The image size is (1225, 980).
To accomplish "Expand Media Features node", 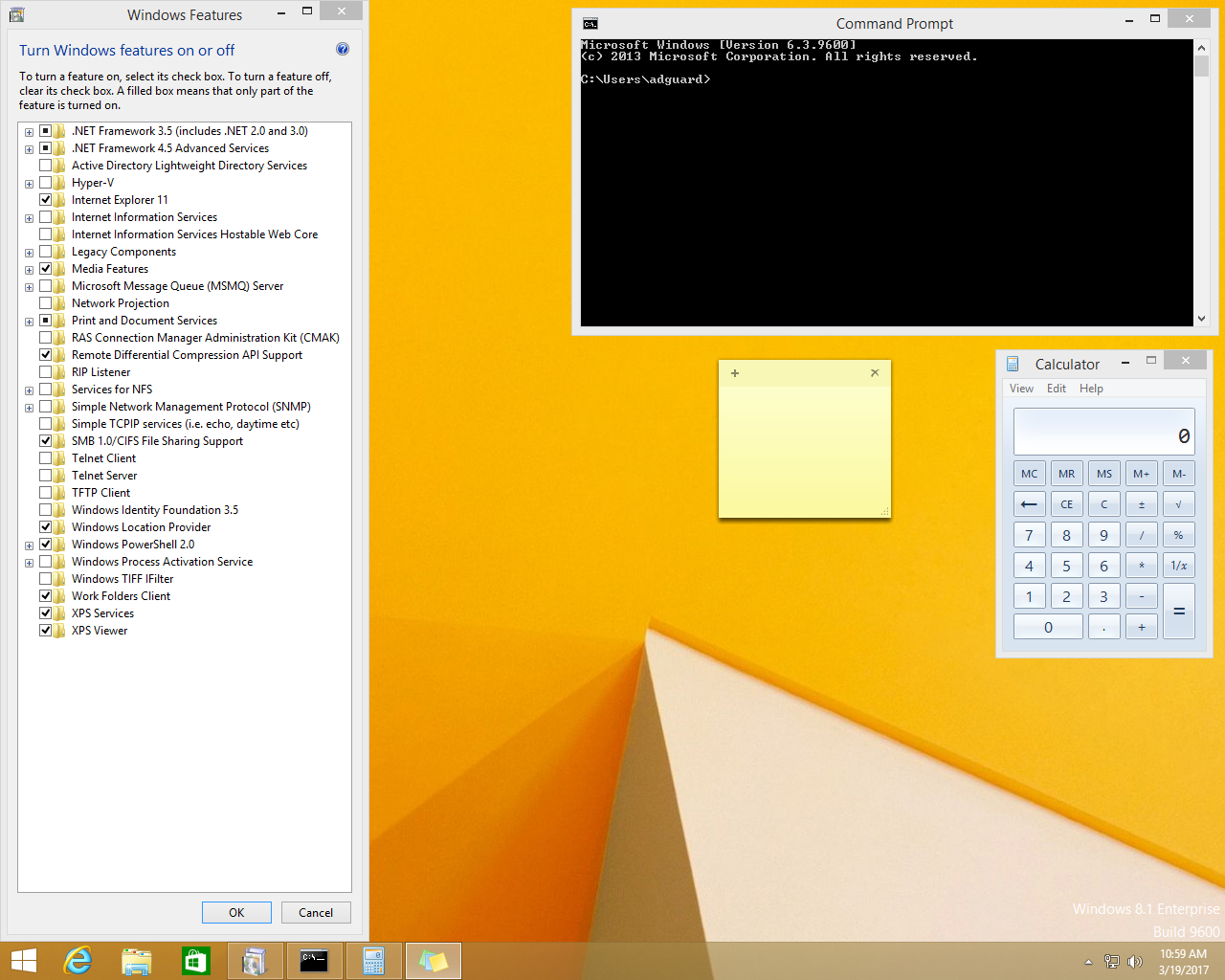I will pyautogui.click(x=29, y=270).
